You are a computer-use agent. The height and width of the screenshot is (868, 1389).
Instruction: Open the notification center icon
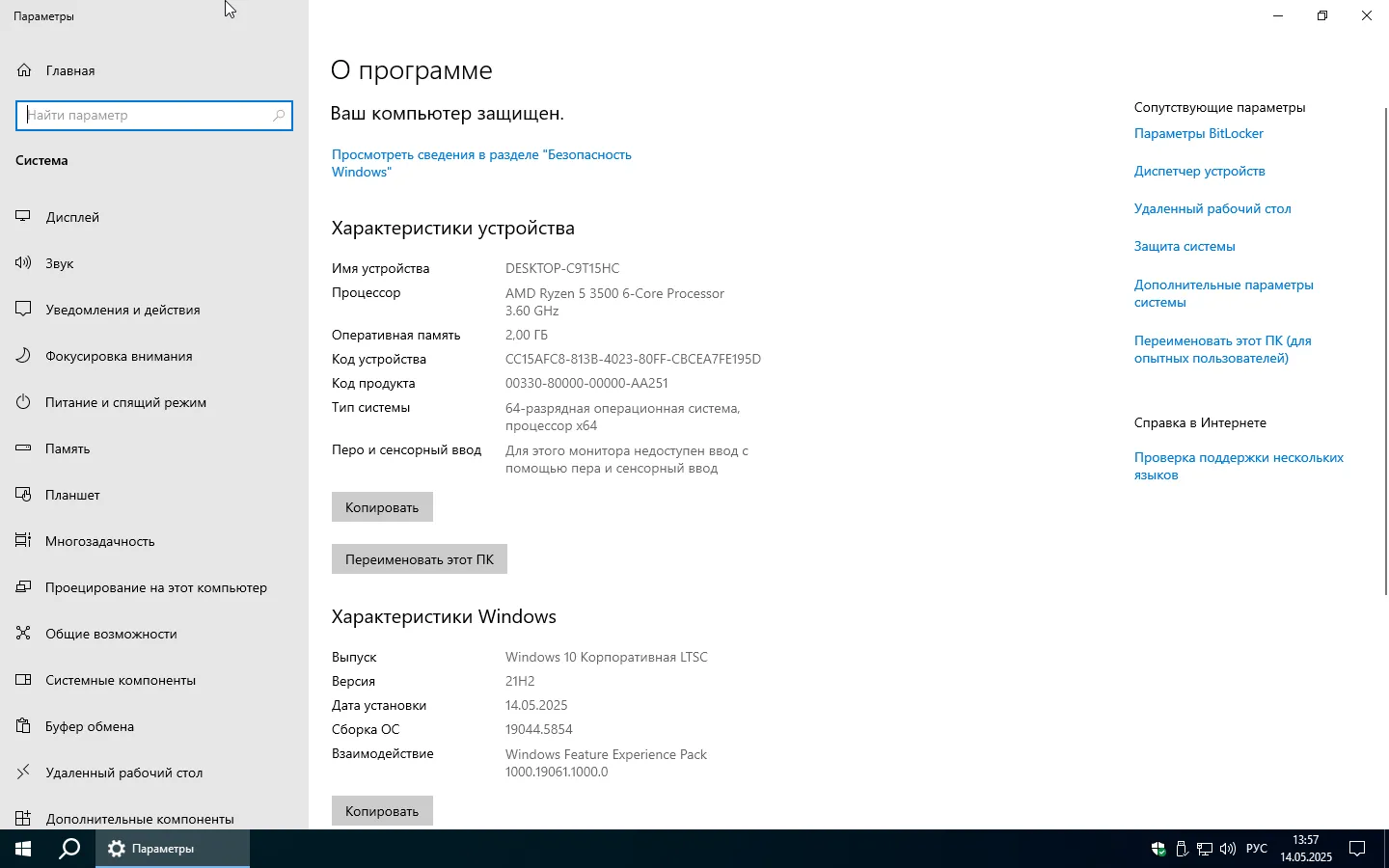point(1357,850)
